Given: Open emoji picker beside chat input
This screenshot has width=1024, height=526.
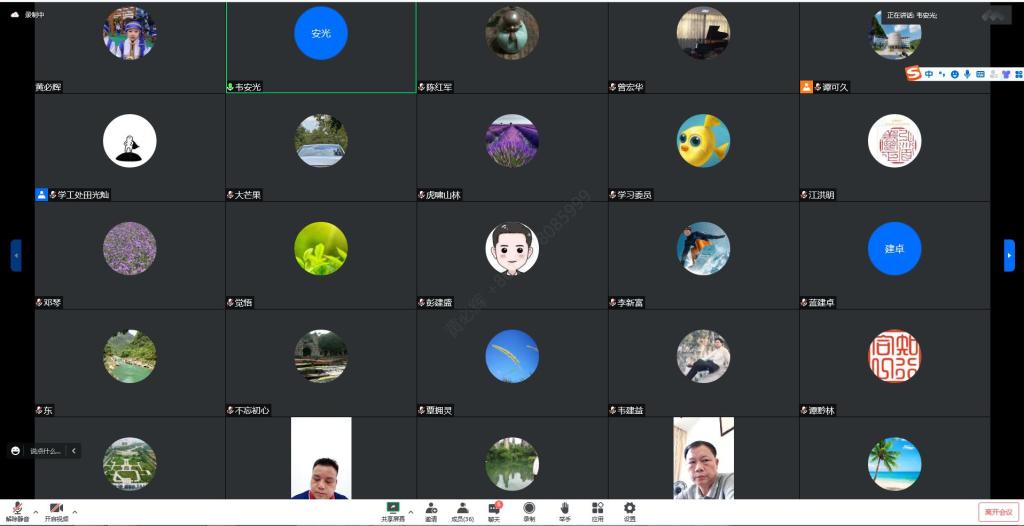Looking at the screenshot, I should (x=16, y=451).
